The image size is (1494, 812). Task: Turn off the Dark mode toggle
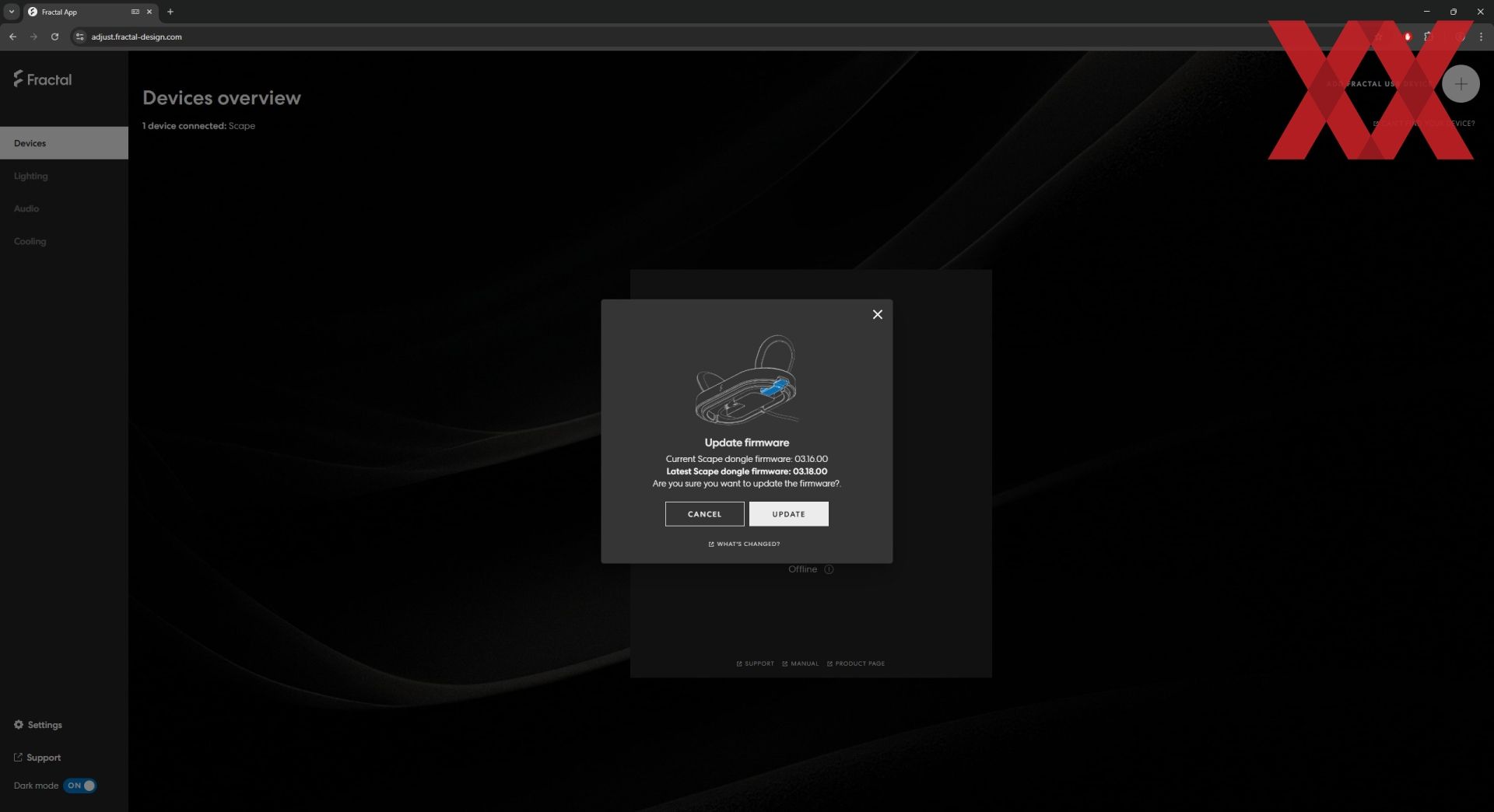[79, 786]
